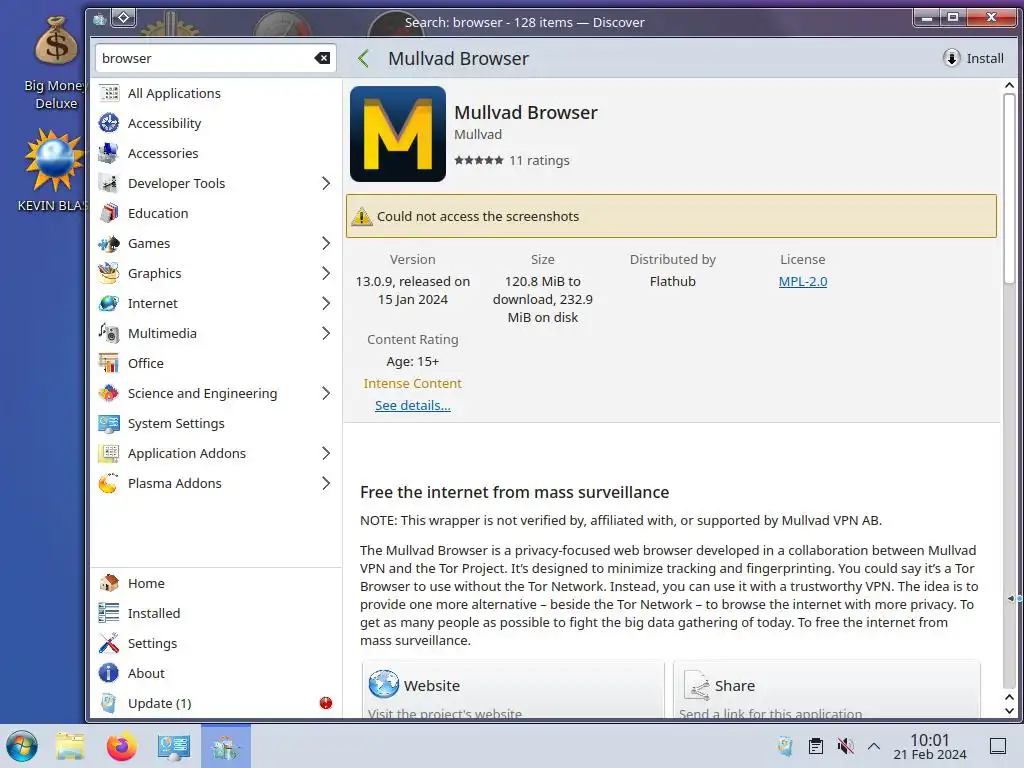Expand the Graphics subcategories
This screenshot has height=768, width=1024.
click(326, 274)
